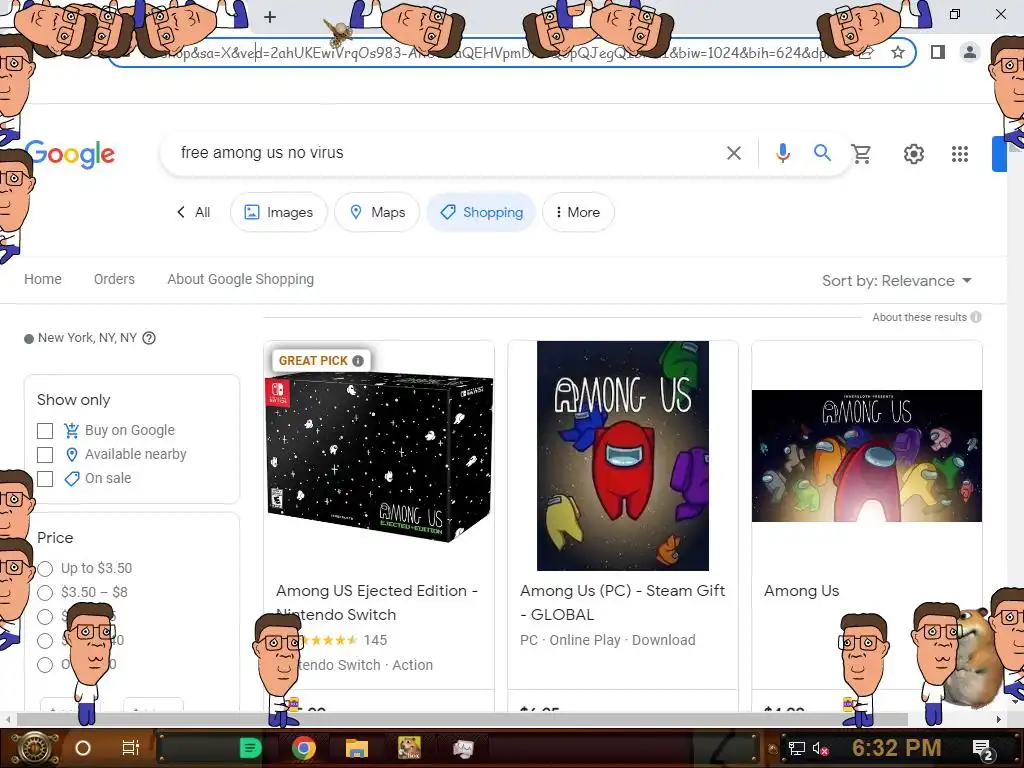This screenshot has height=768, width=1024.
Task: Launch Chrome from the taskbar
Action: pyautogui.click(x=304, y=748)
